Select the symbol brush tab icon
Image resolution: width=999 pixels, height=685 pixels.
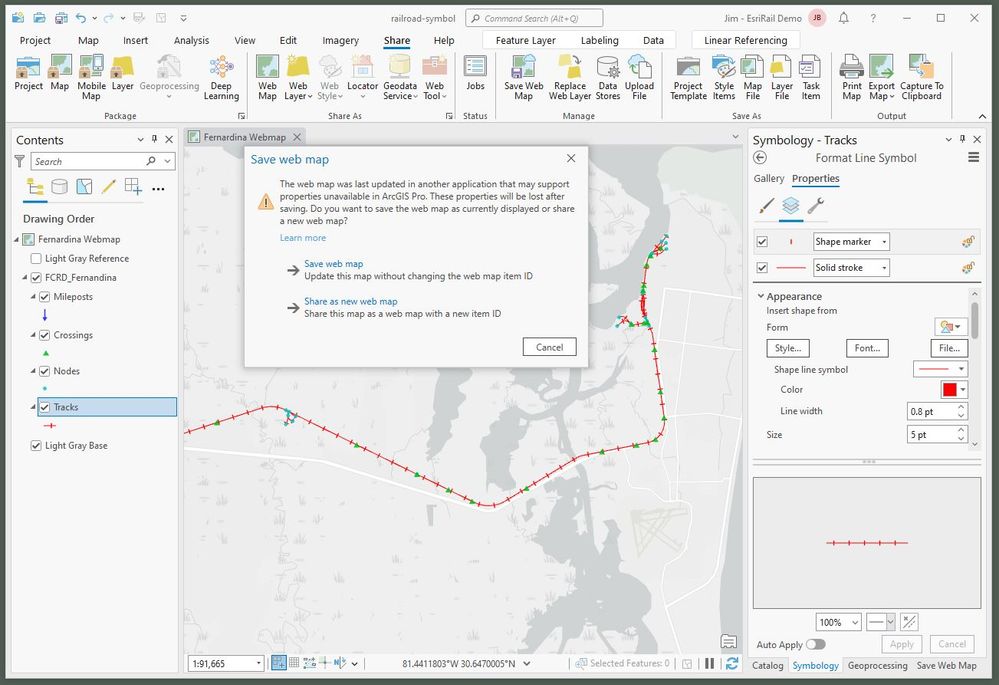pos(766,206)
